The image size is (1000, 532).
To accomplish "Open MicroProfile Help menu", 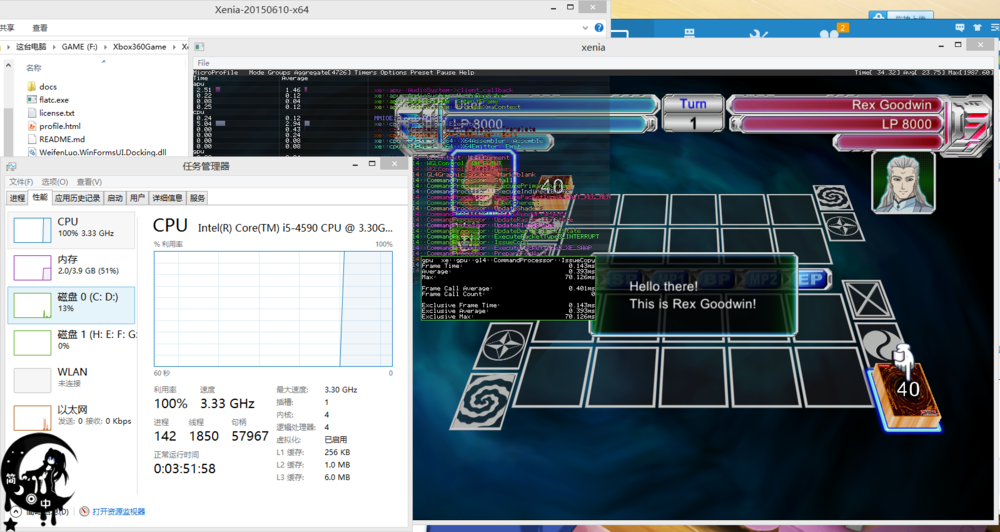I will [x=466, y=73].
